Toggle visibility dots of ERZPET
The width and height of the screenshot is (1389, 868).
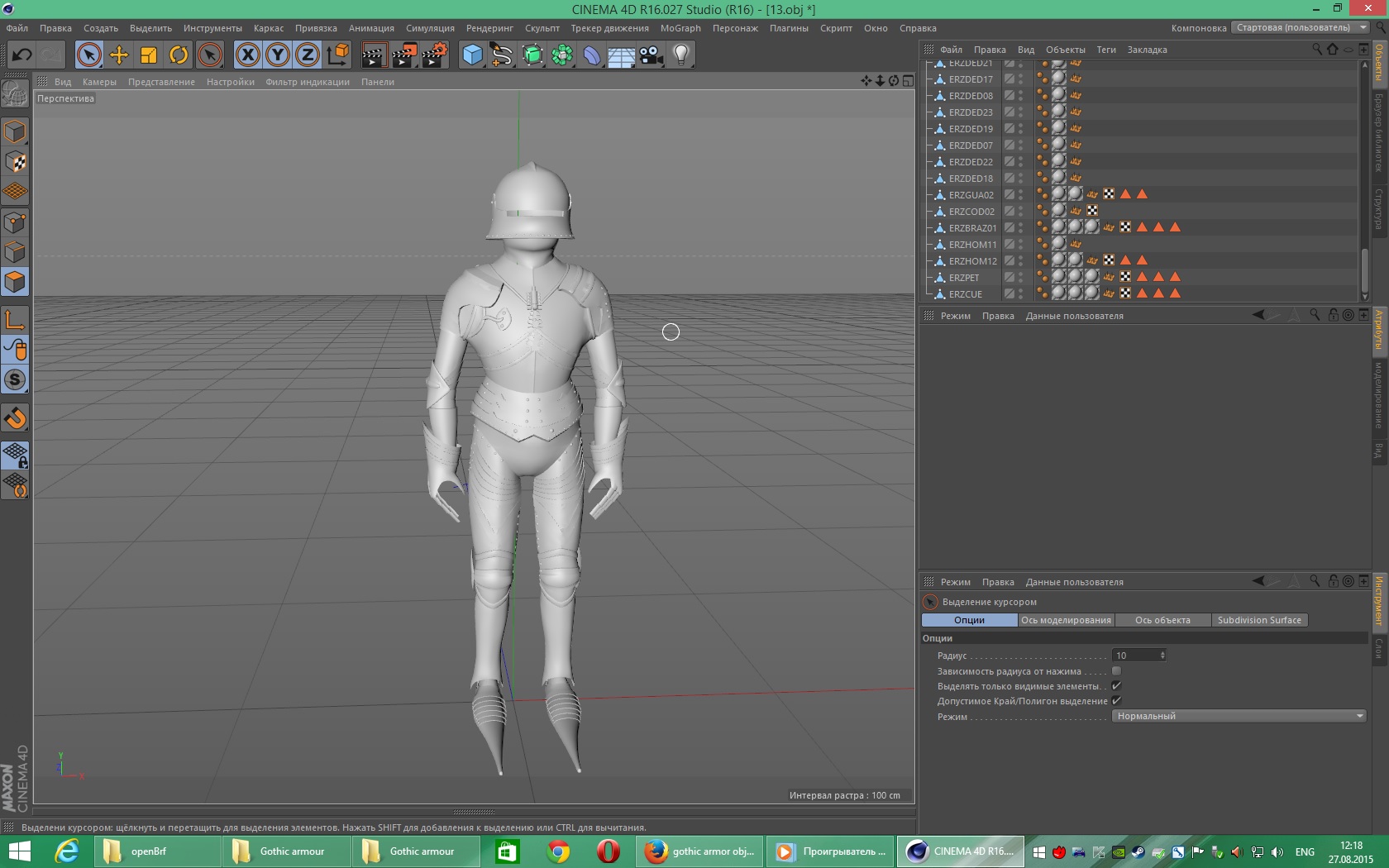click(x=1020, y=278)
